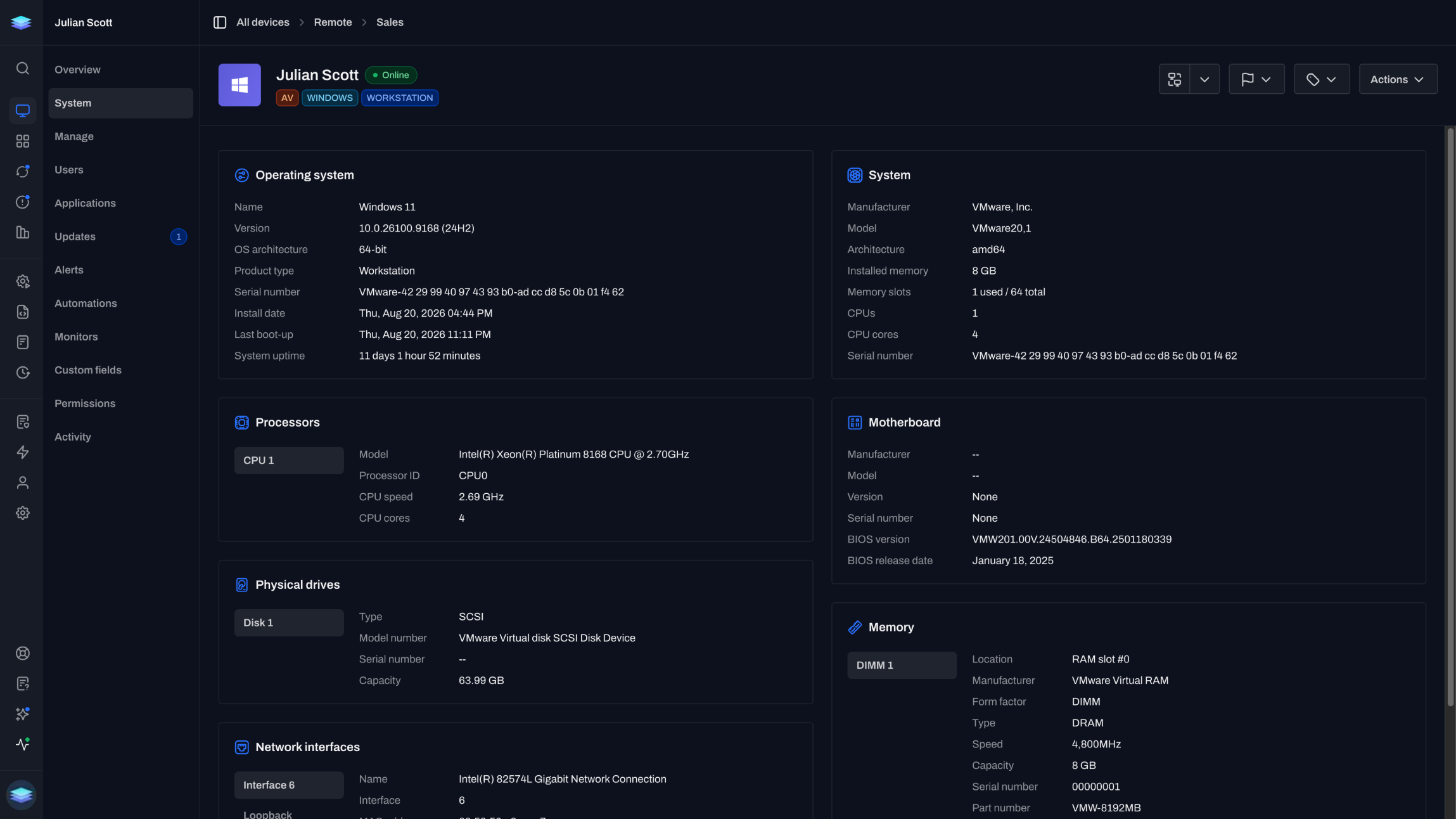
Task: Open the person account rail icon
Action: (x=23, y=482)
